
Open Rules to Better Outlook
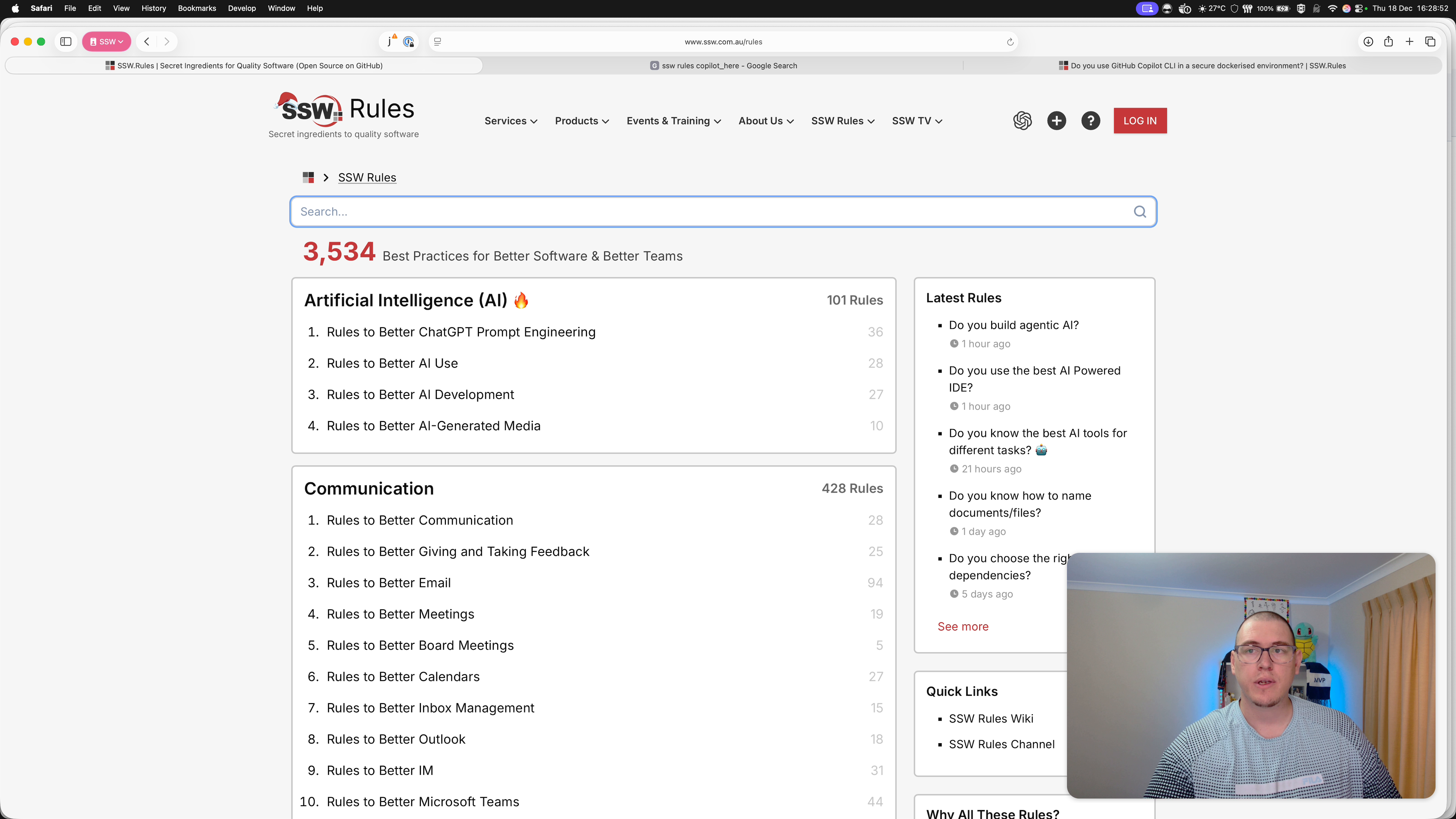pyautogui.click(x=396, y=739)
